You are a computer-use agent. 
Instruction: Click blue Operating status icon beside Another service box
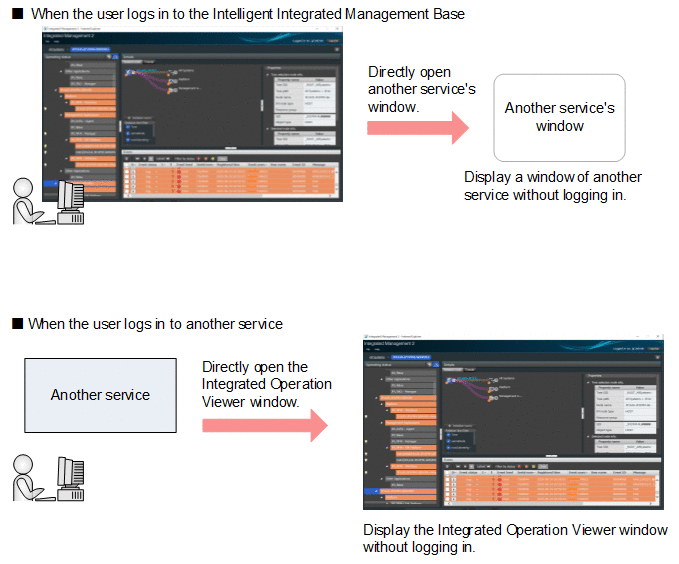[436, 365]
